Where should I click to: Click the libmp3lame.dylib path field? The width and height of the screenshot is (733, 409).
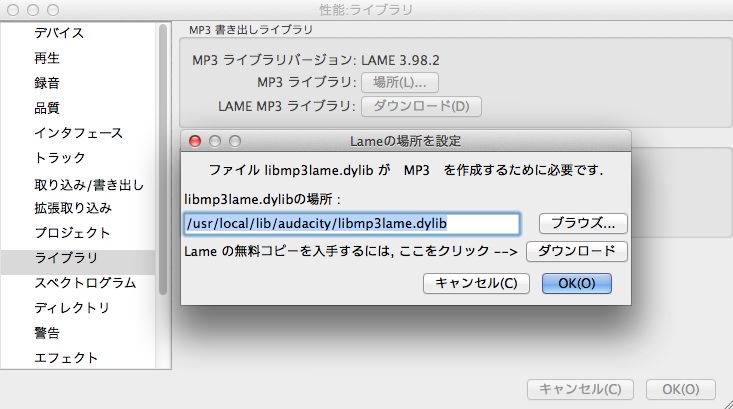pyautogui.click(x=352, y=223)
